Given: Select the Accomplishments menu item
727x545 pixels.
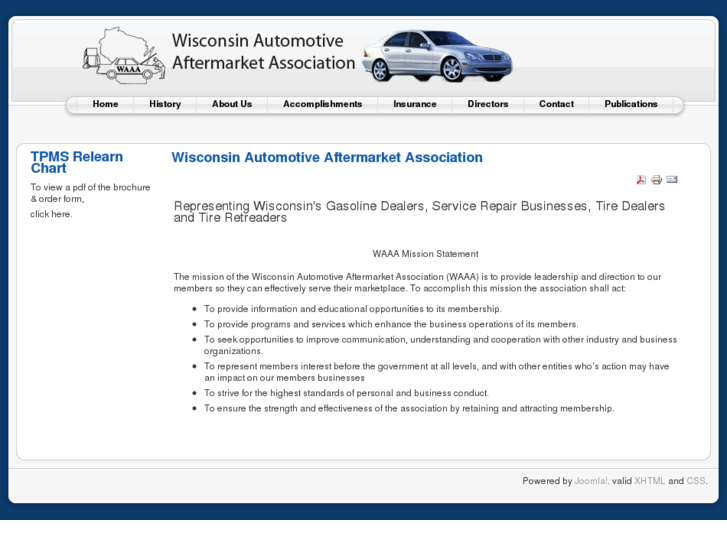Looking at the screenshot, I should pos(323,104).
